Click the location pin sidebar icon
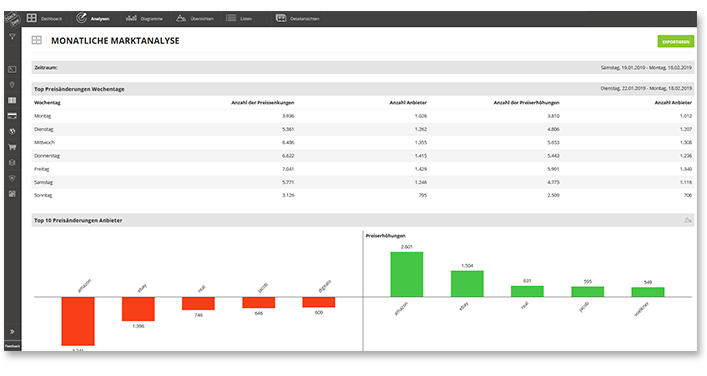This screenshot has height=376, width=707. click(12, 85)
